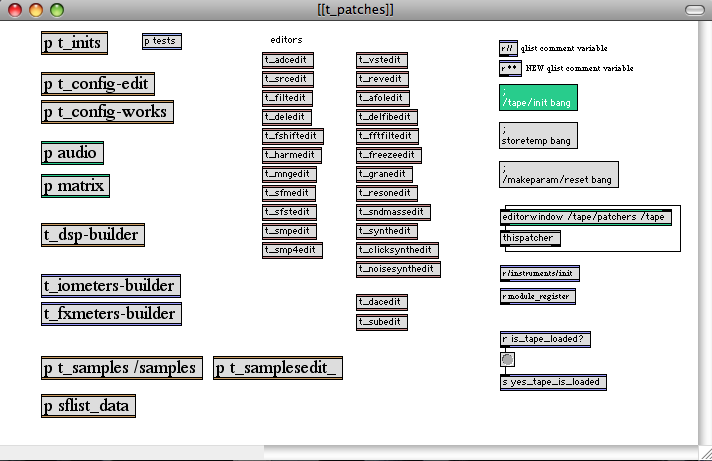Click the toolbar toggle pill in title bar
Viewport: 712px width, 461px height.
point(691,9)
